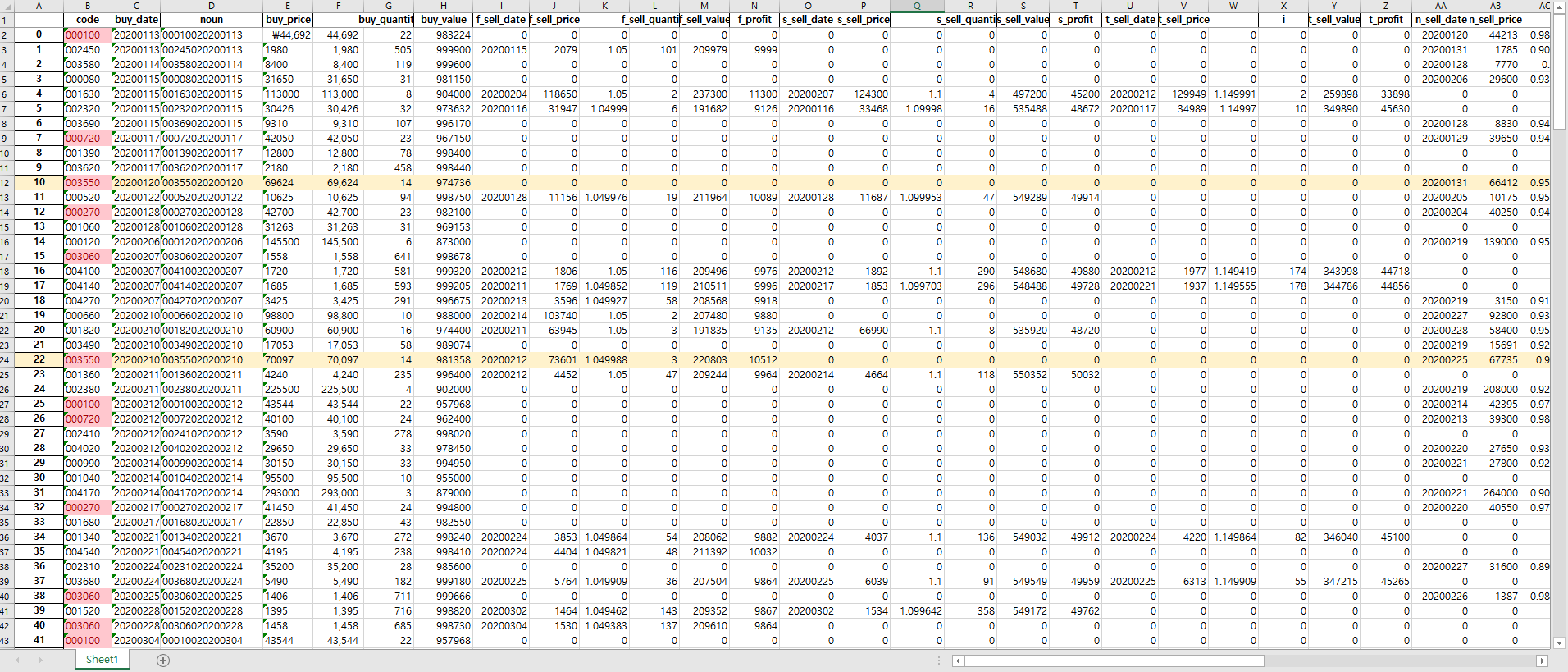1568x672 pixels.
Task: Click code cell 003580
Action: [x=88, y=65]
